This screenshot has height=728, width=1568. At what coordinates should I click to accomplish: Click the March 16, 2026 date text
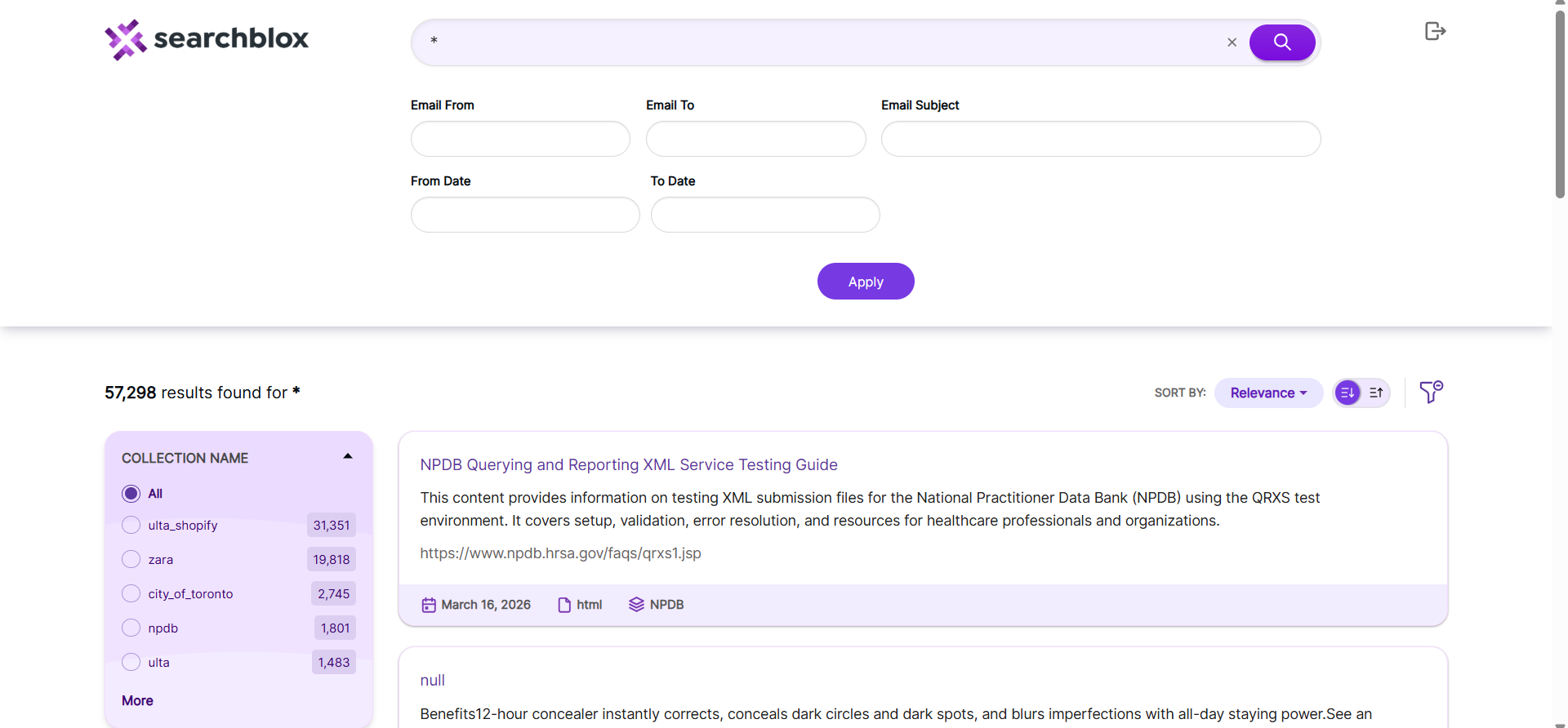pyautogui.click(x=486, y=605)
